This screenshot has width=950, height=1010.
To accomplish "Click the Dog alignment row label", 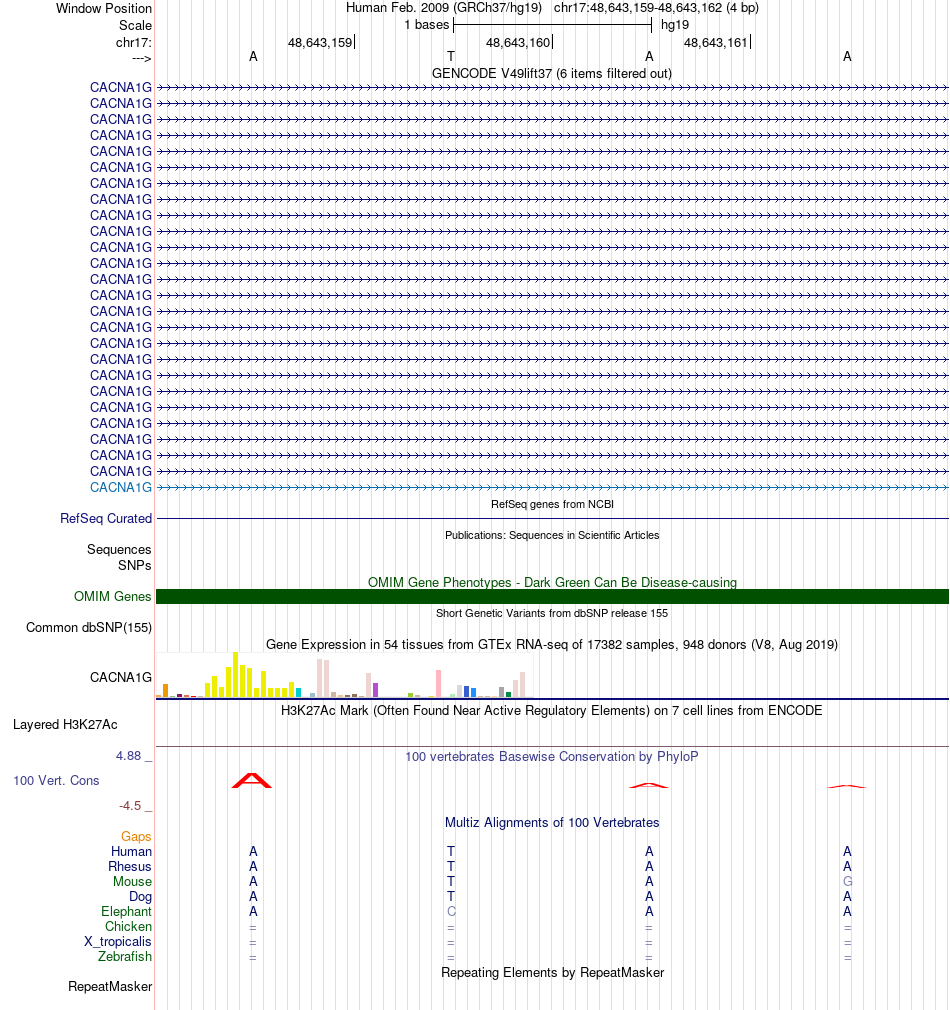I will coord(140,897).
